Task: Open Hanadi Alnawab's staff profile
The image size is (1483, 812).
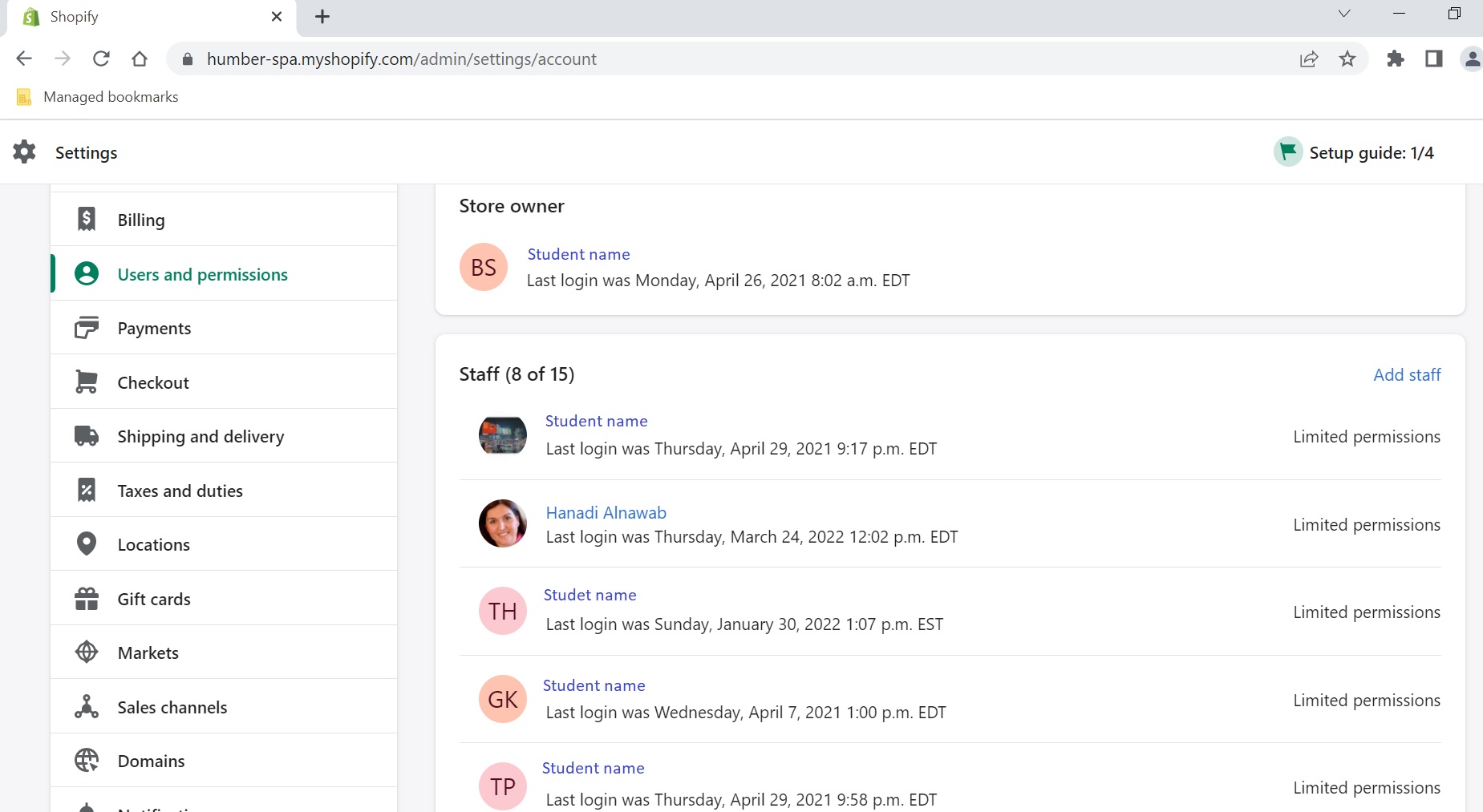Action: tap(606, 513)
